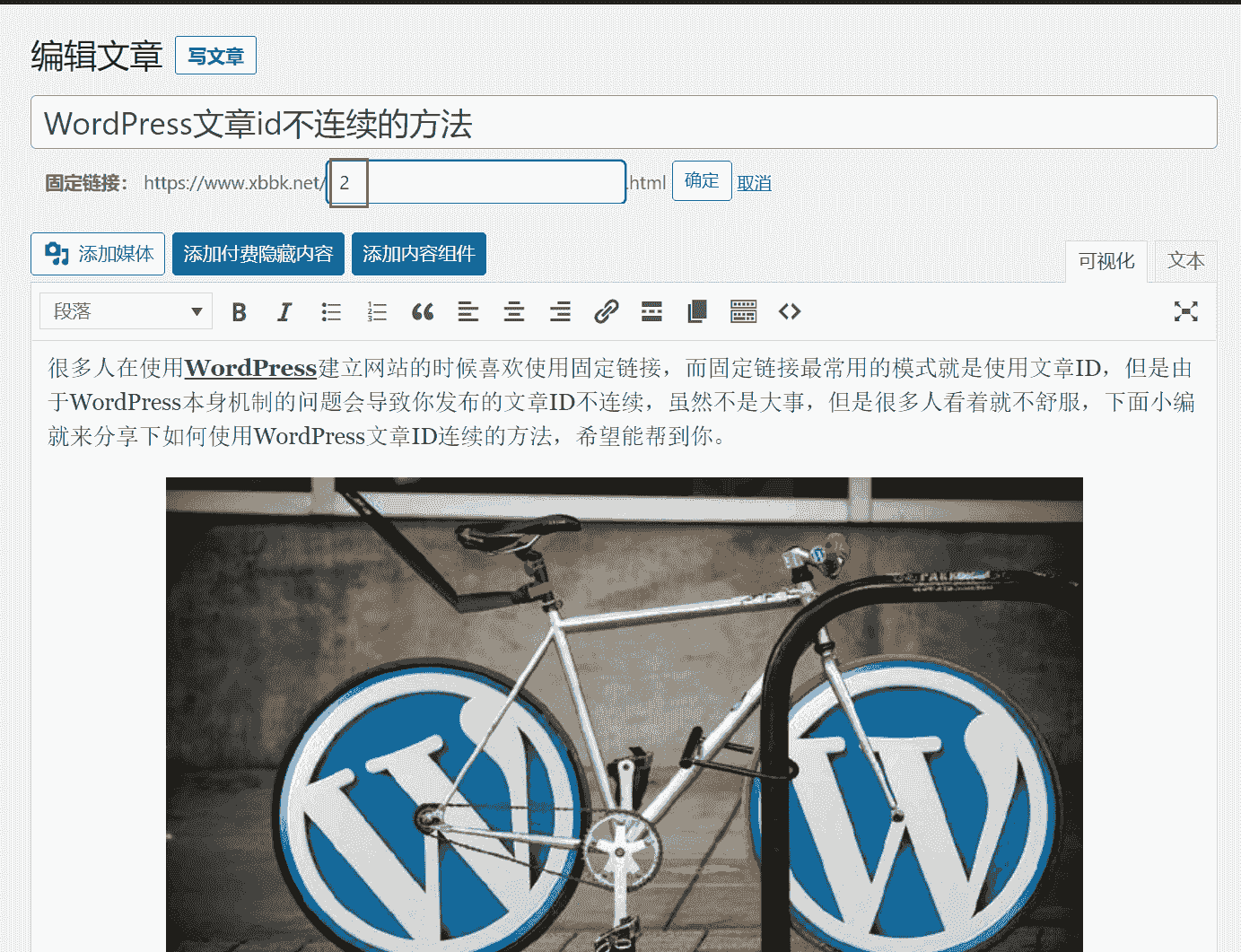The image size is (1241, 952).
Task: Focus the permalink slug input field
Action: pyautogui.click(x=476, y=182)
